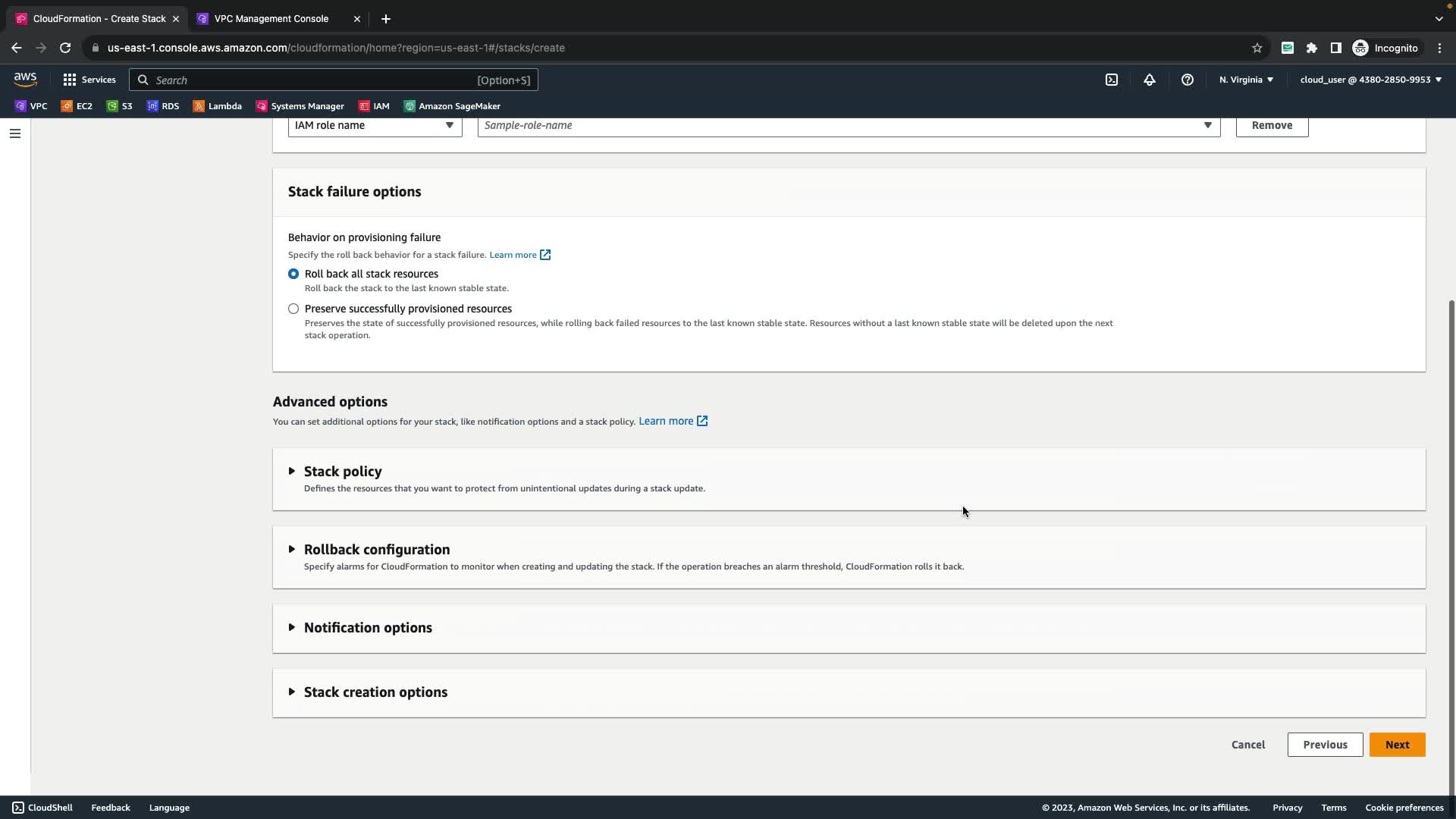Open the IAM role name dropdown

point(375,125)
